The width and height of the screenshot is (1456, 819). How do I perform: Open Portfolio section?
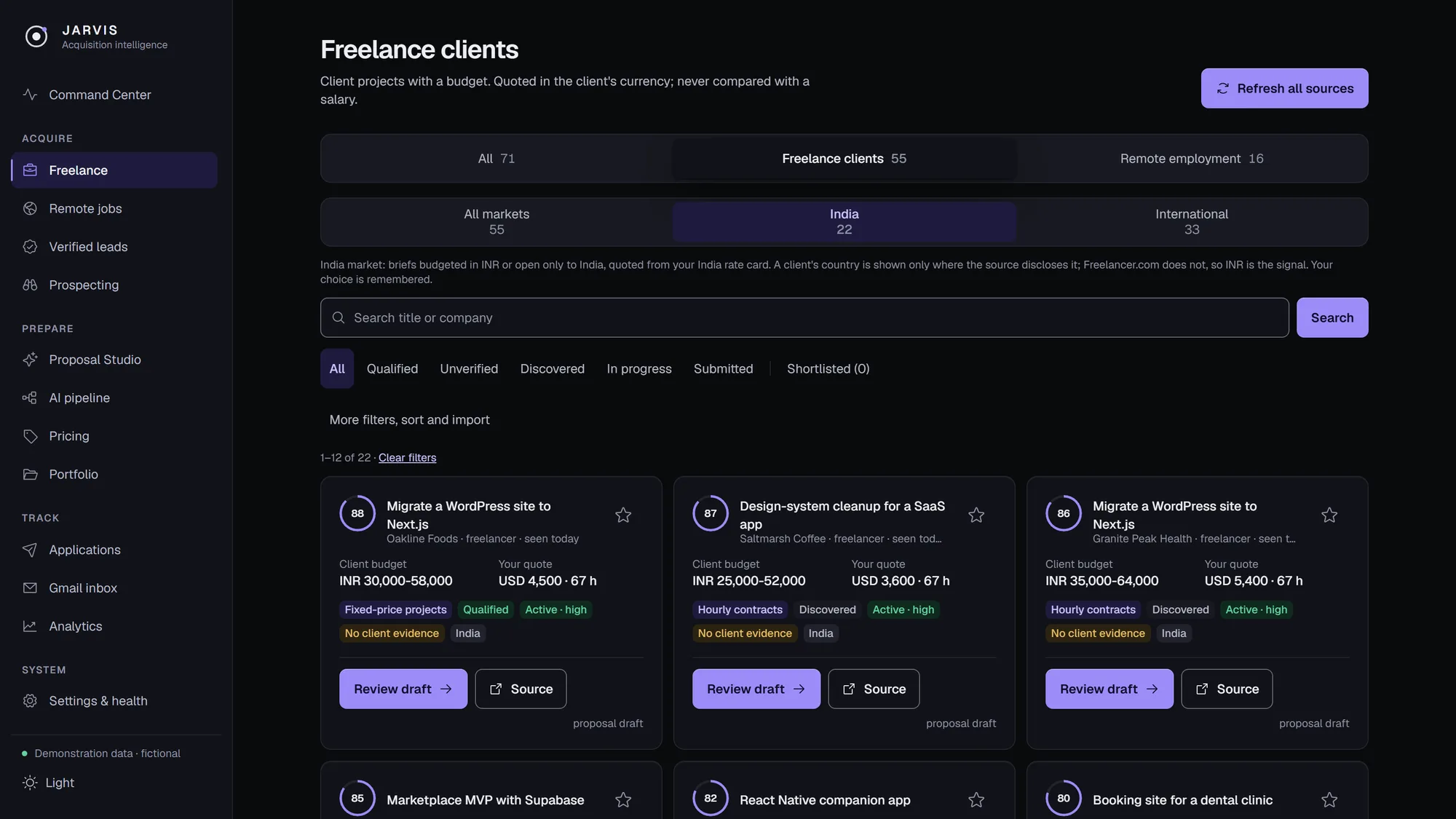pyautogui.click(x=114, y=474)
